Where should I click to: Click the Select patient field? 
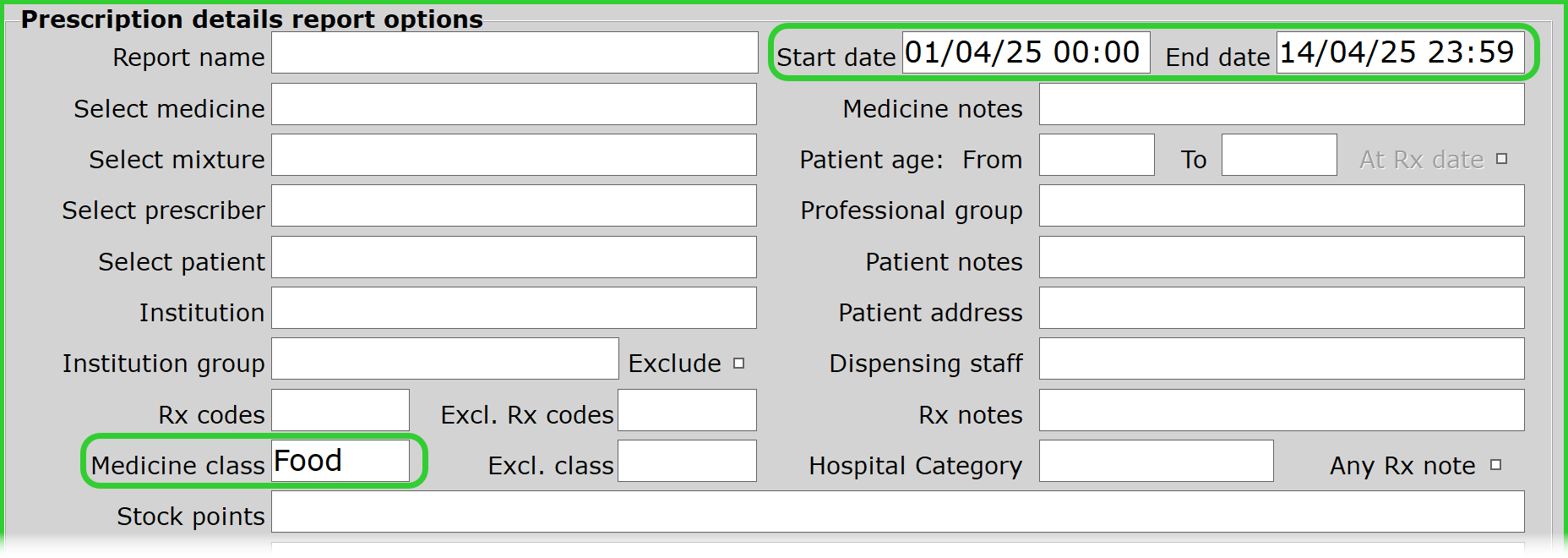tap(514, 258)
